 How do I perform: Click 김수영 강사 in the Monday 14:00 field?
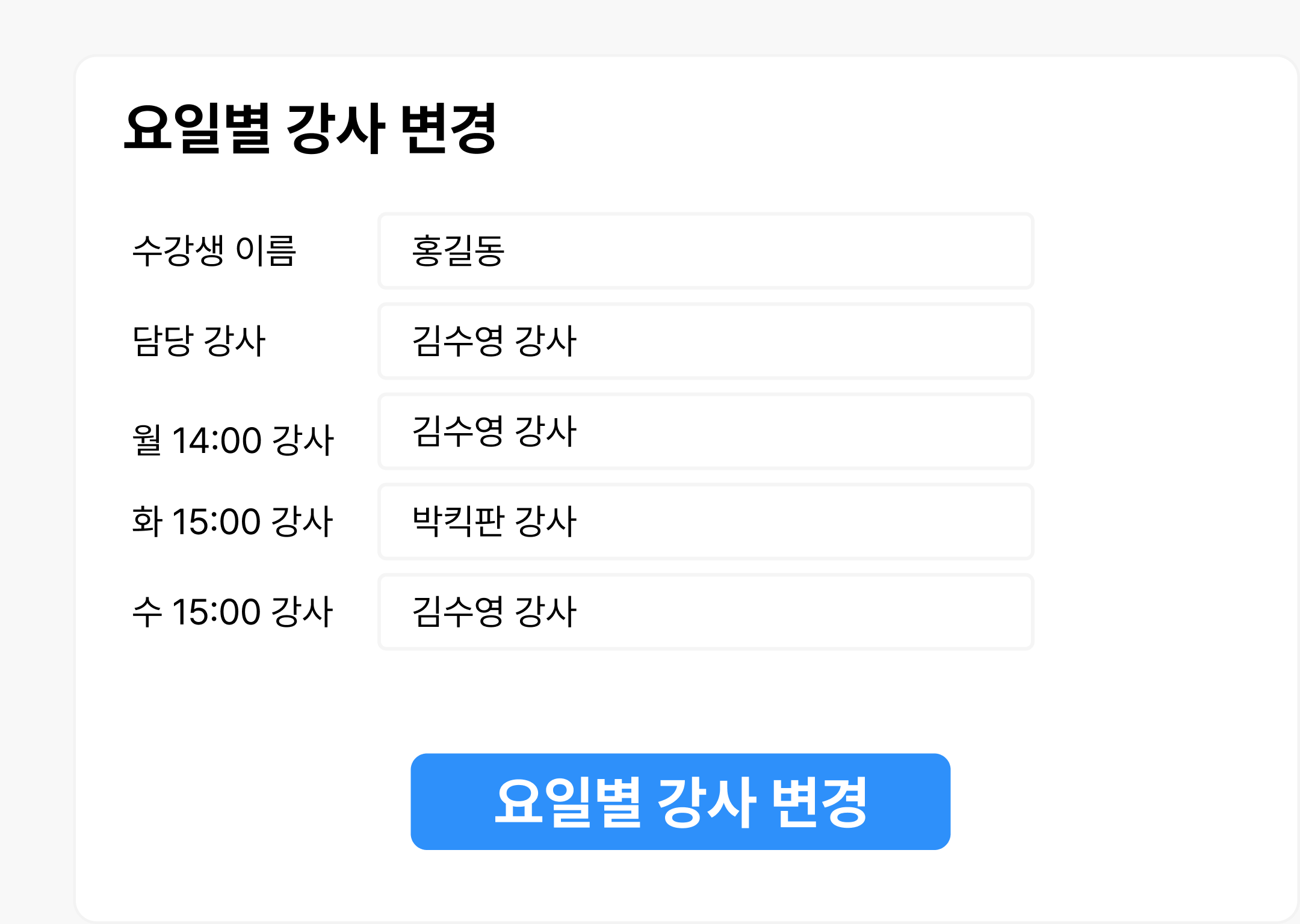(494, 431)
